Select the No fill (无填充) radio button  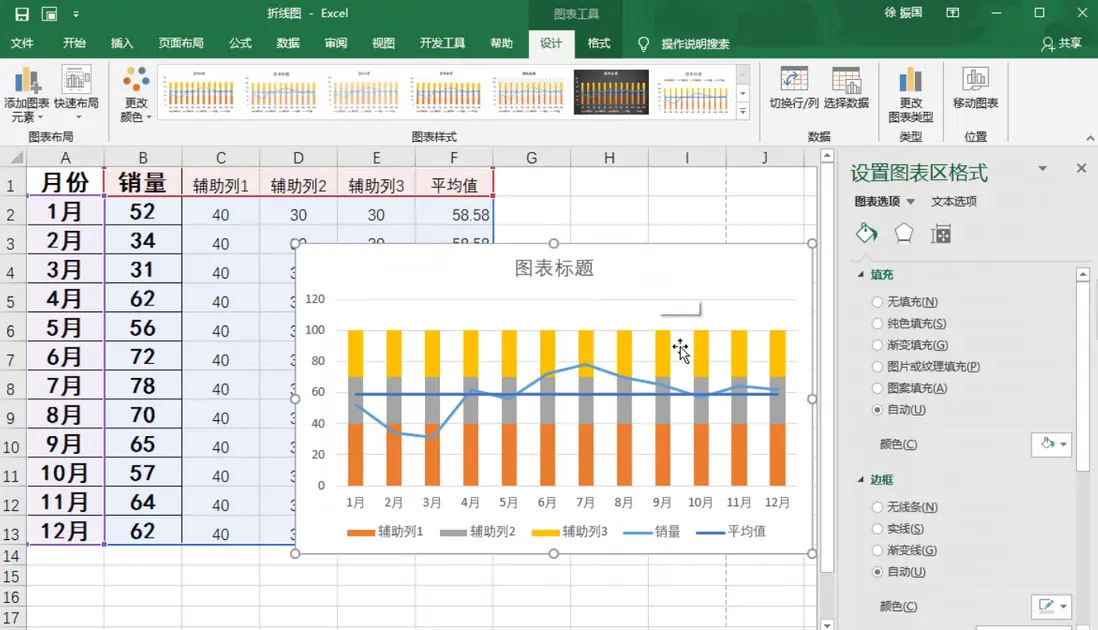[x=878, y=302]
